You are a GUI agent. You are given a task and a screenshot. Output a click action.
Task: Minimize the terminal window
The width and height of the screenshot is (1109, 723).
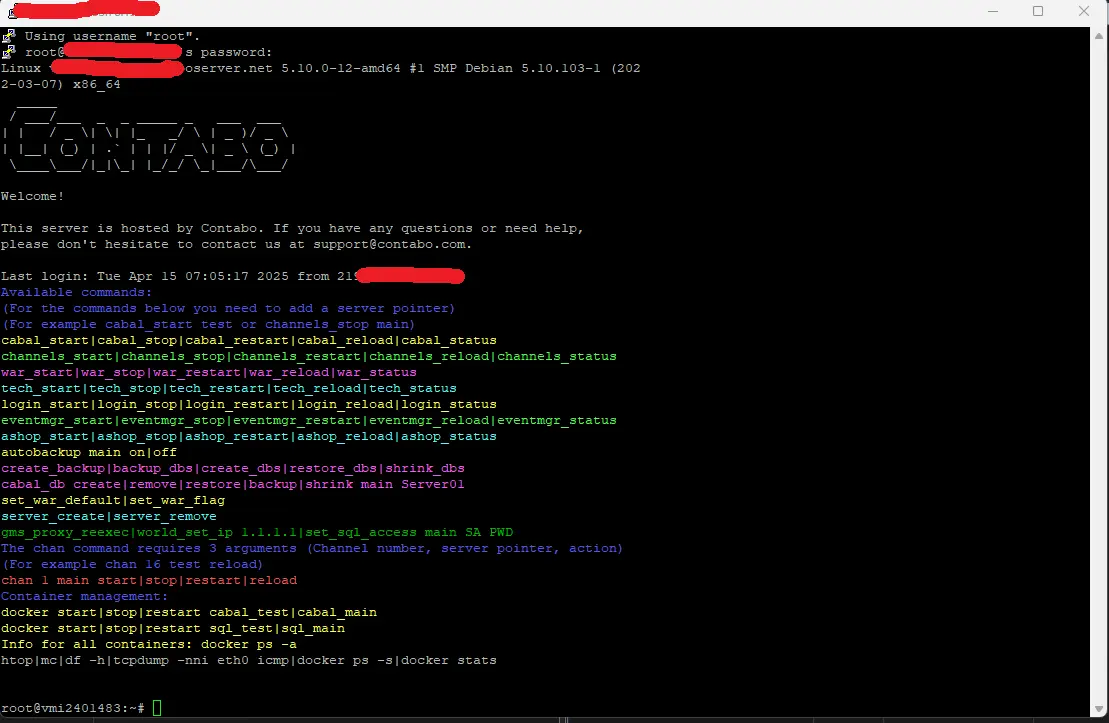point(993,11)
